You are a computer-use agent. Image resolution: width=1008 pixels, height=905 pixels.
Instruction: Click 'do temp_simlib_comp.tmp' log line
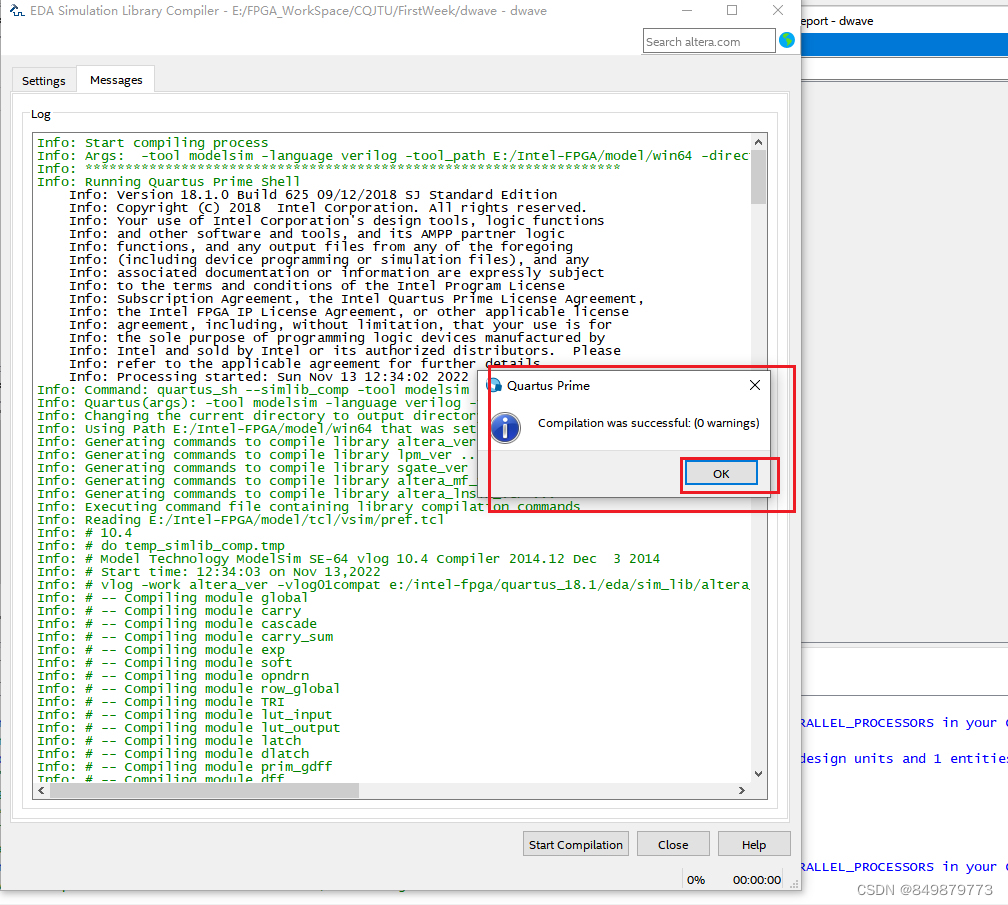[161, 546]
